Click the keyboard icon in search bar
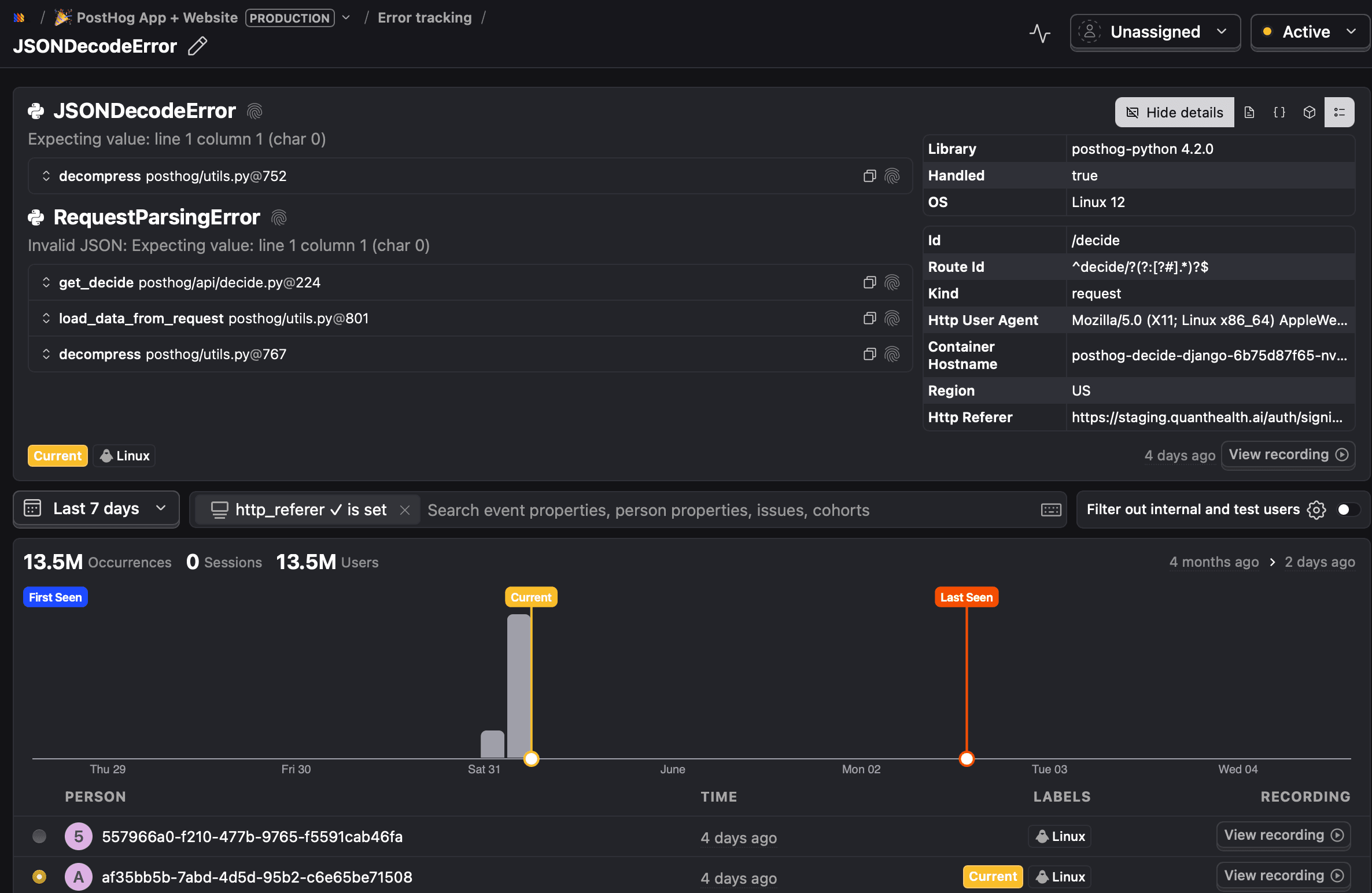The image size is (1372, 893). coord(1051,510)
